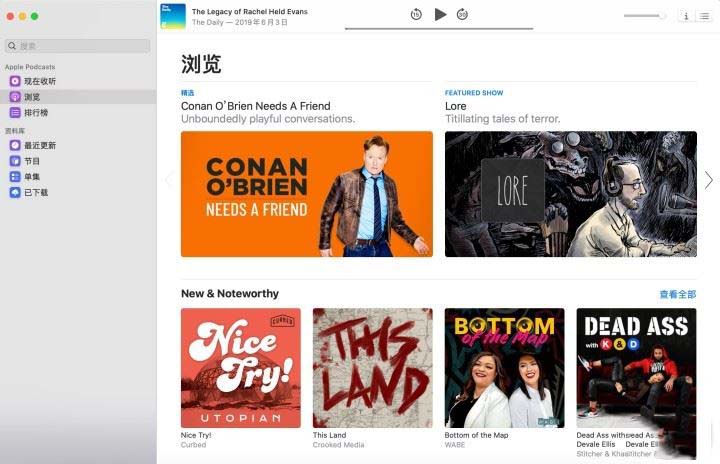Skip forward 30 seconds
Screen dimensions: 720x464
click(462, 15)
